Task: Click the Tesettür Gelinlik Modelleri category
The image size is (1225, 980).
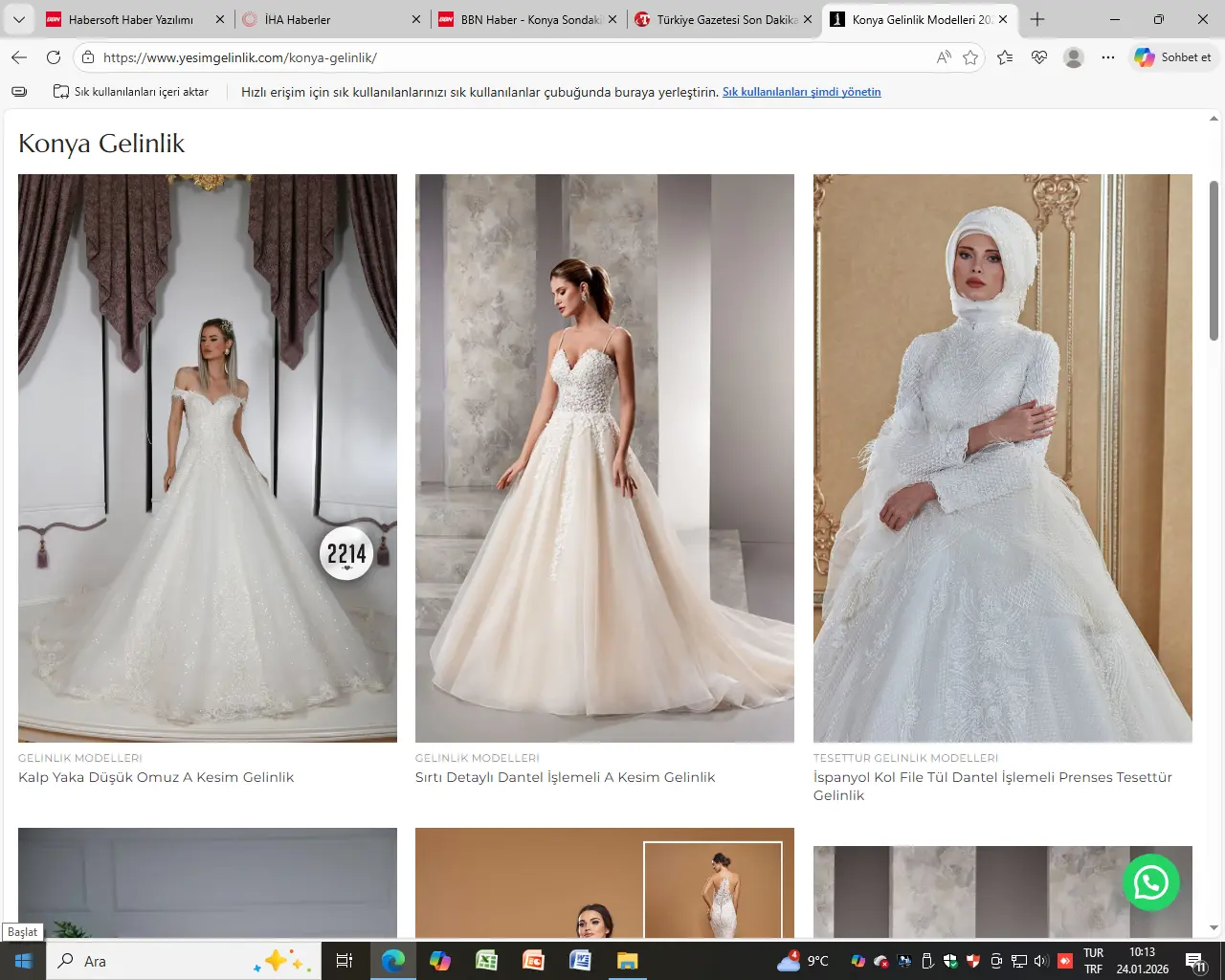Action: (905, 758)
